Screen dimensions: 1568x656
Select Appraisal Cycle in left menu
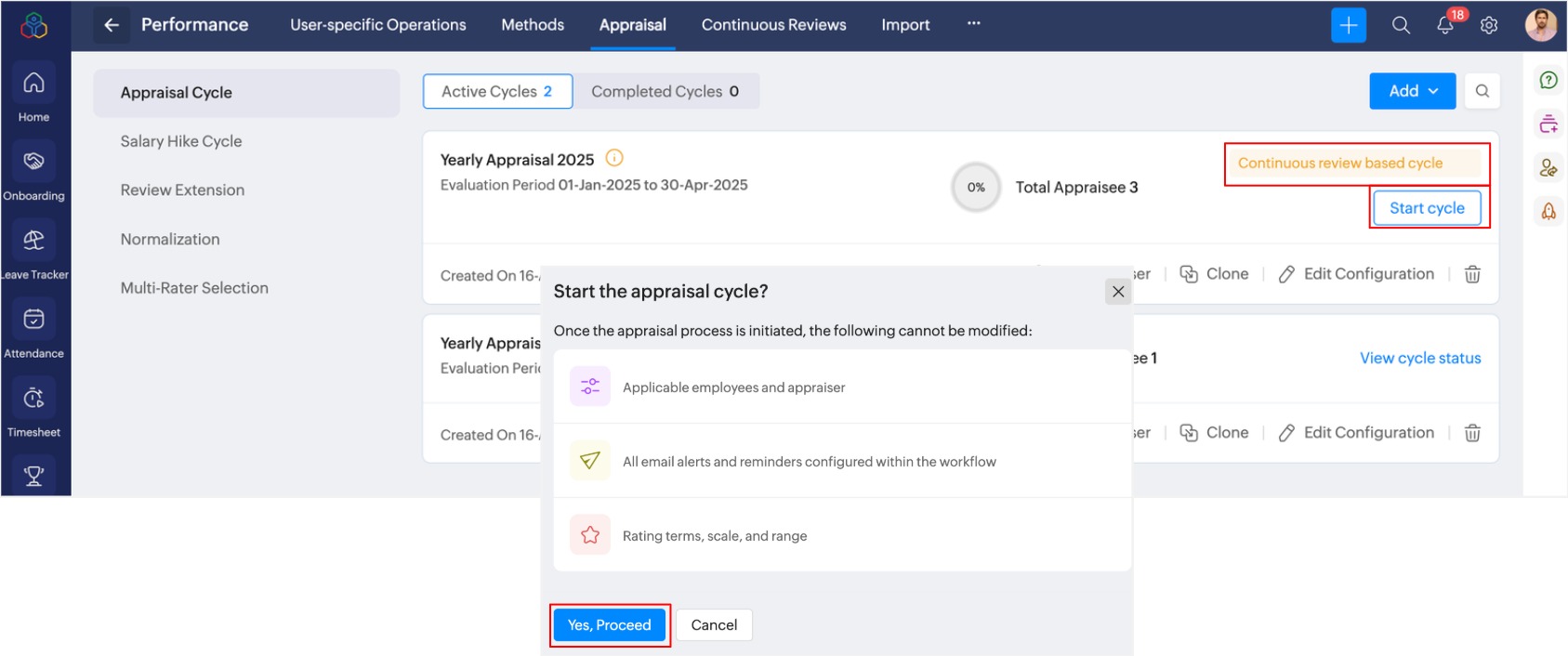pyautogui.click(x=246, y=93)
